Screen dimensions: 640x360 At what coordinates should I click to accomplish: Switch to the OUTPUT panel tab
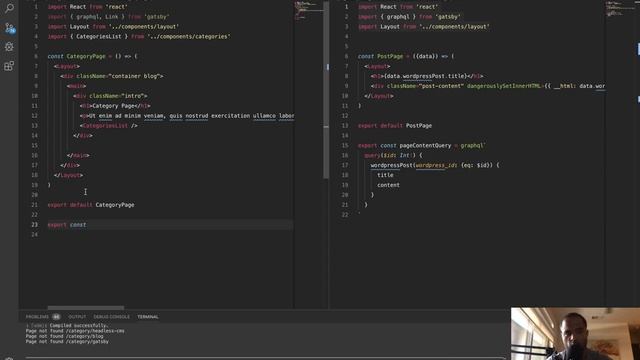[77, 317]
